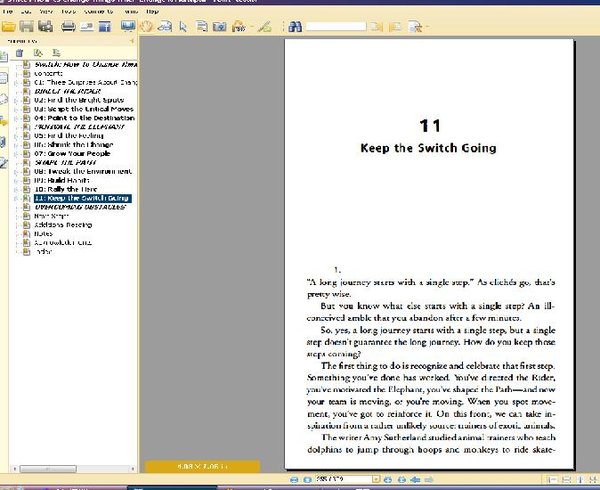This screenshot has width=600, height=490.
Task: Select the snapshot camera tool
Action: (x=220, y=26)
